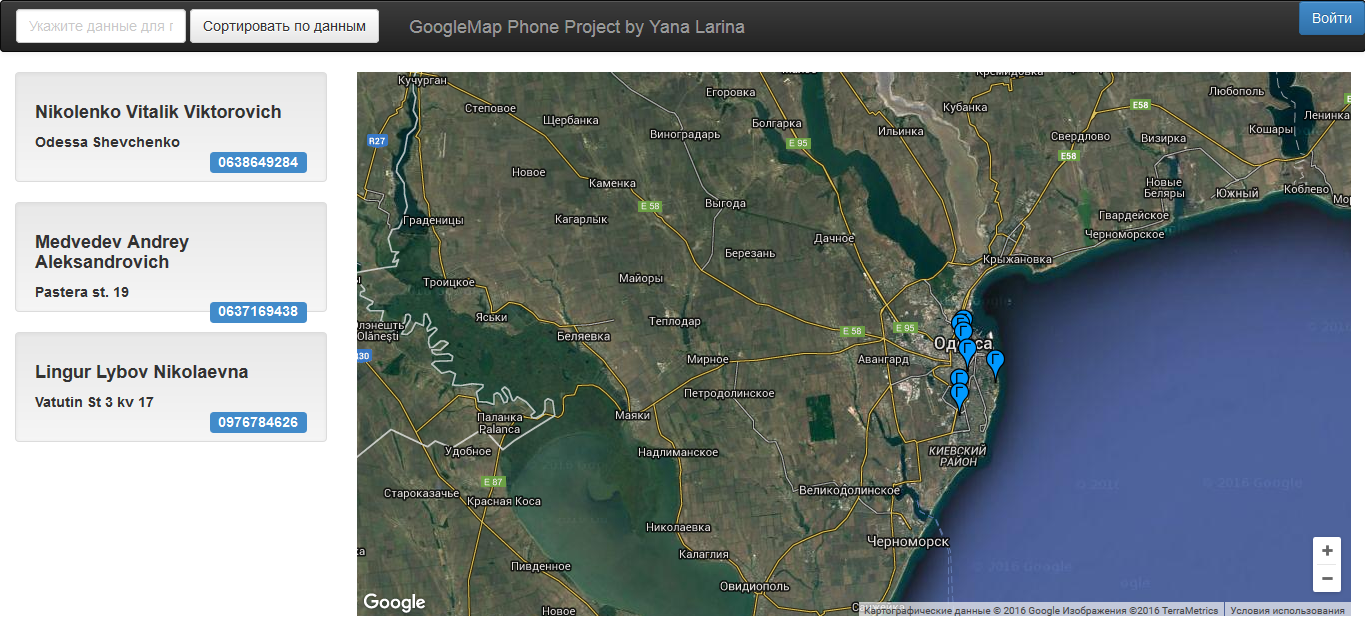Select the address Pastera st. 19
This screenshot has height=636, width=1365.
point(82,292)
